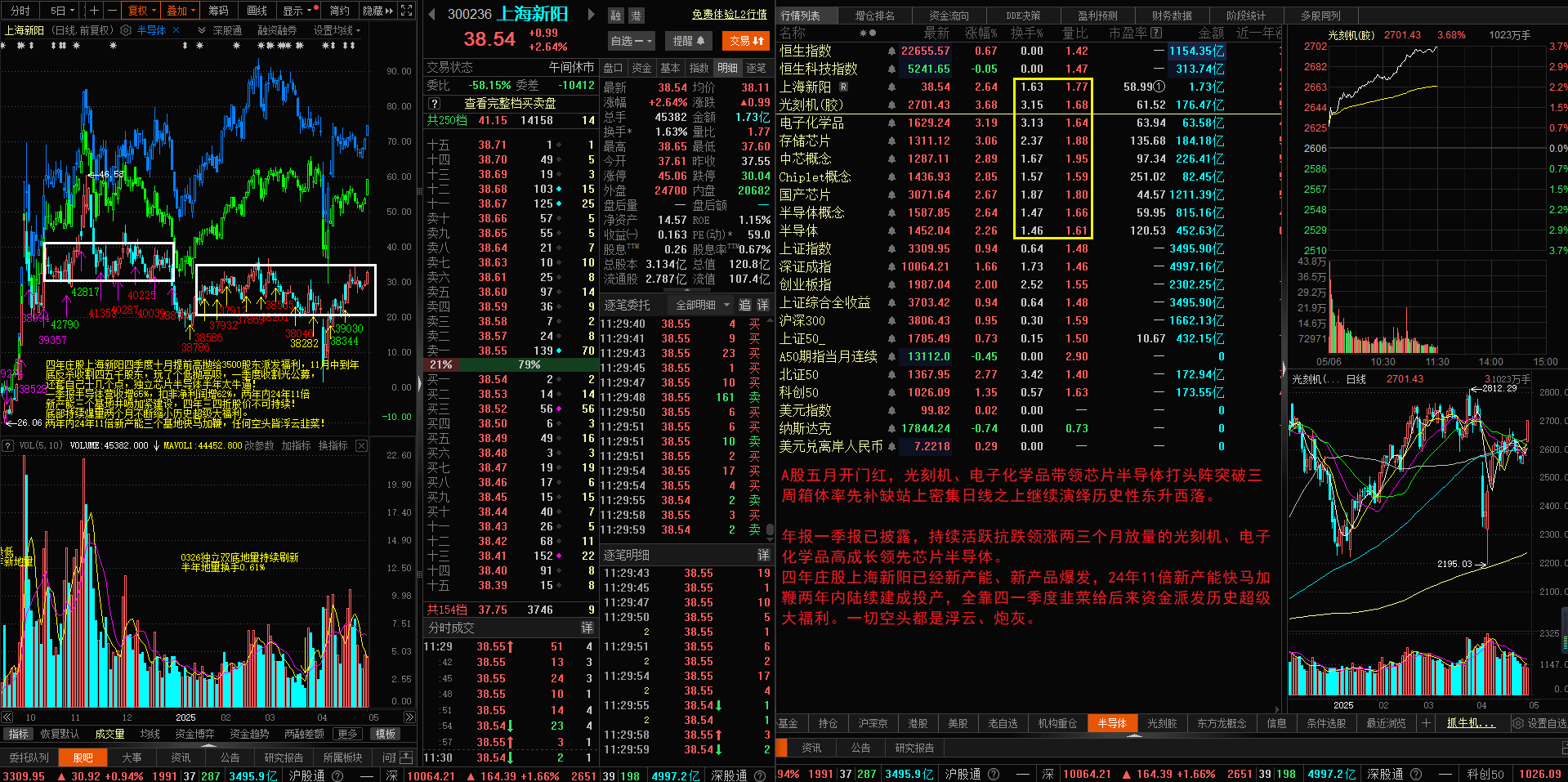Open the 叠加 overlay dropdown
1568x782 pixels.
pyautogui.click(x=181, y=11)
